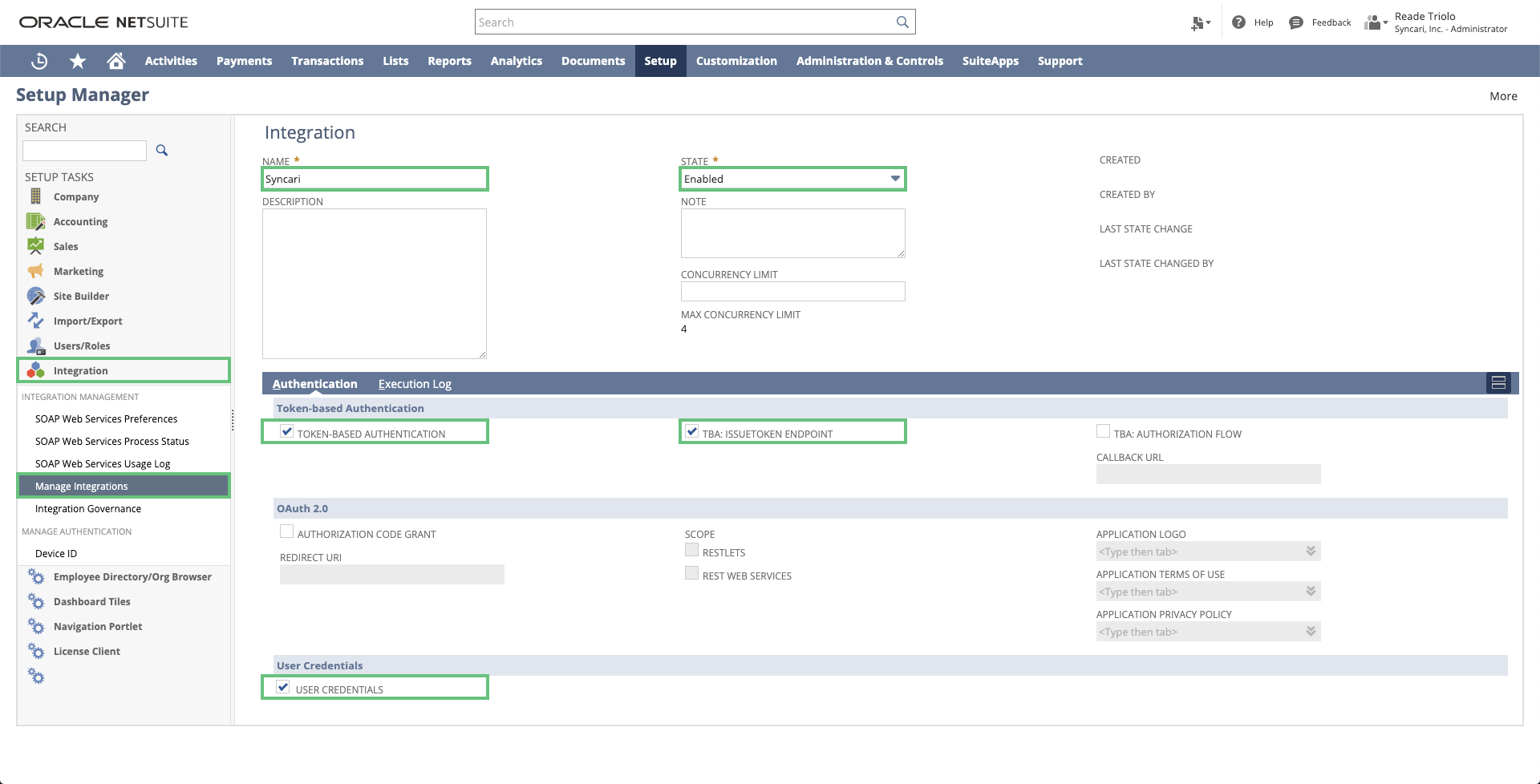Image resolution: width=1540 pixels, height=784 pixels.
Task: Click the Site Builder globe icon
Action: (x=35, y=296)
